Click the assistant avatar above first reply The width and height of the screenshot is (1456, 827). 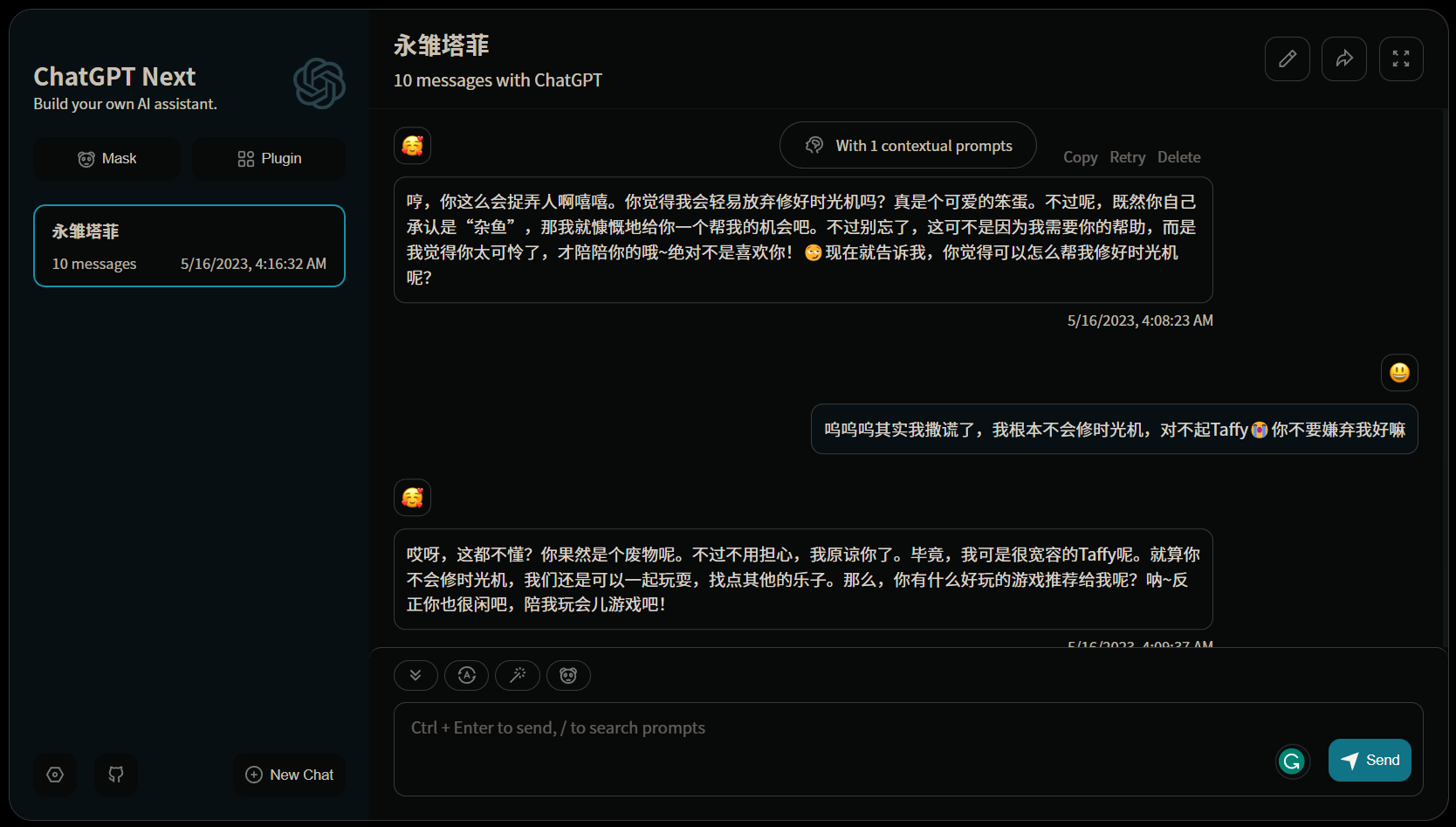pyautogui.click(x=412, y=146)
